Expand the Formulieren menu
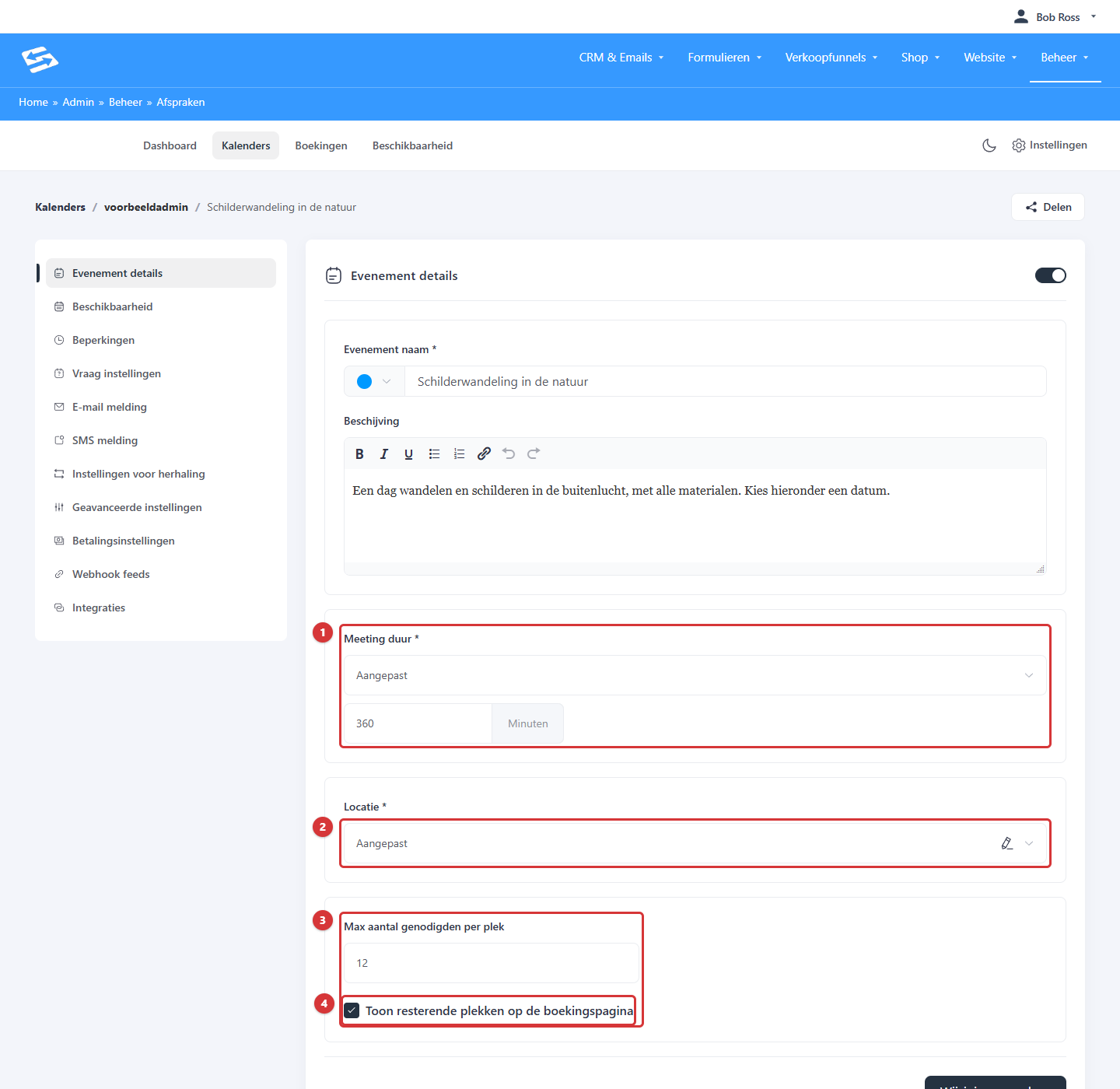 [725, 58]
